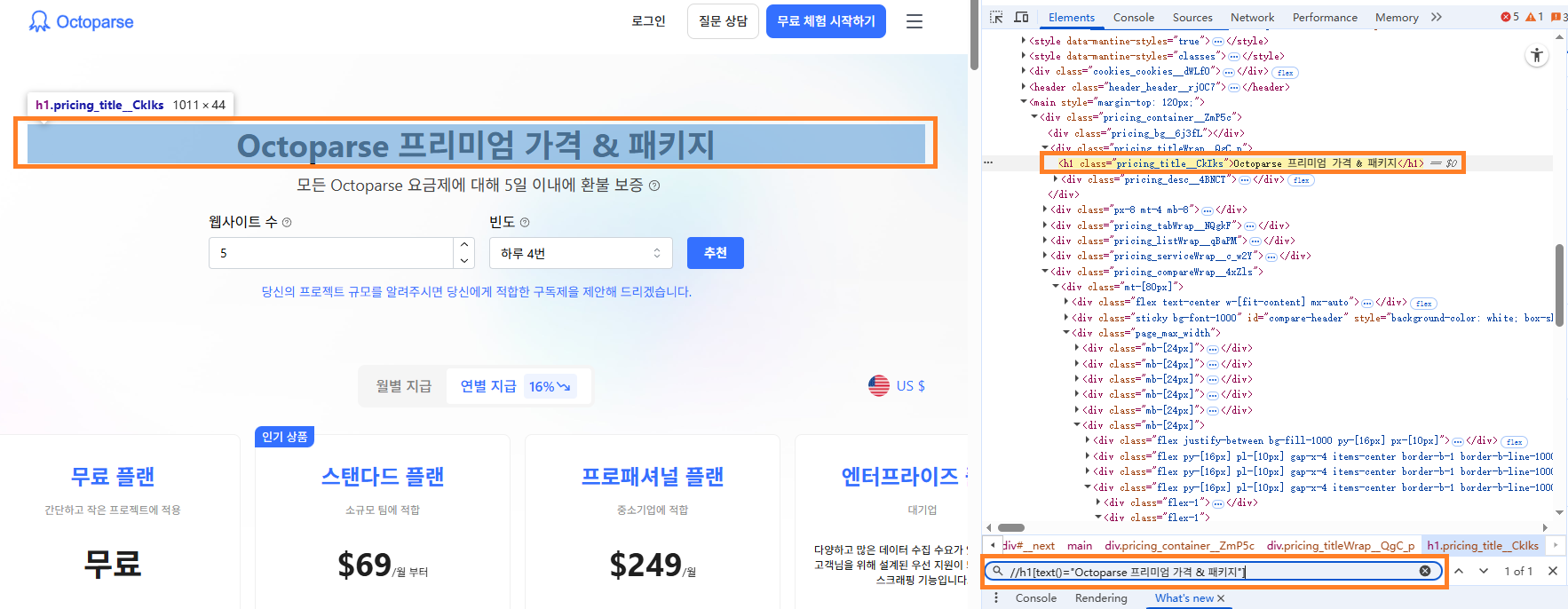This screenshot has width=1568, height=609.
Task: Click the 추천 button
Action: 715,253
